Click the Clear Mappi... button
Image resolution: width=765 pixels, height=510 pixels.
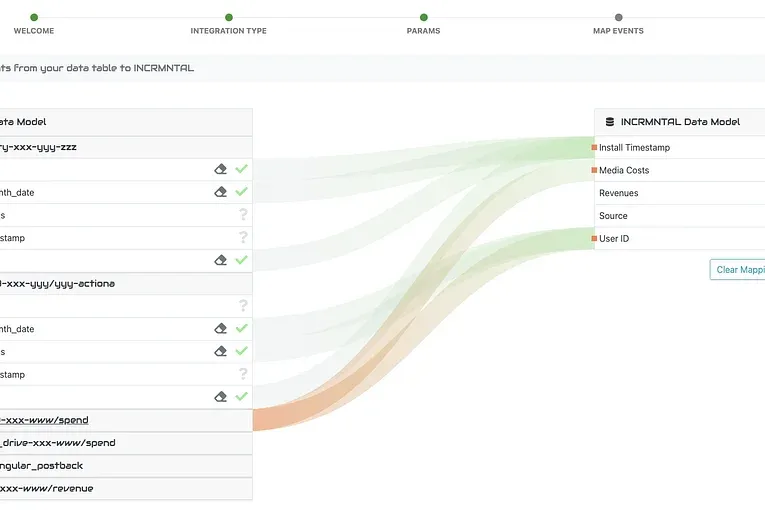pyautogui.click(x=737, y=269)
